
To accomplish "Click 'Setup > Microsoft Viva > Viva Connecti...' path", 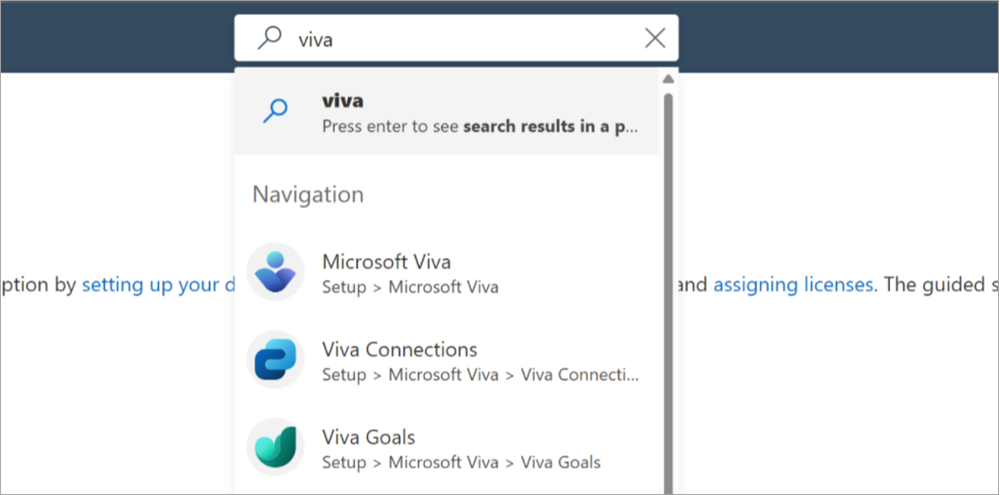I will [x=480, y=374].
